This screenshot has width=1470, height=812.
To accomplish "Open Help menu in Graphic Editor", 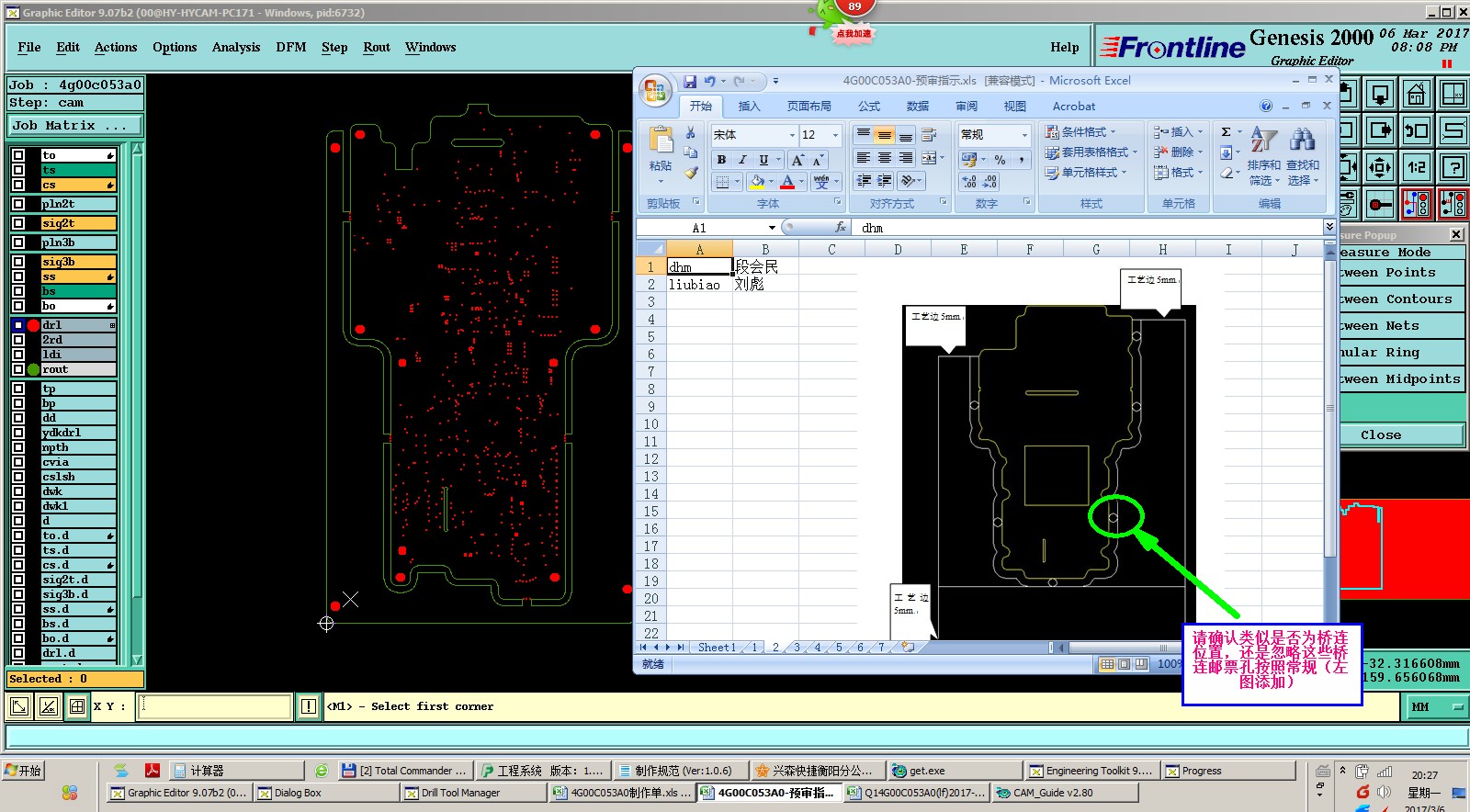I will 1065,48.
